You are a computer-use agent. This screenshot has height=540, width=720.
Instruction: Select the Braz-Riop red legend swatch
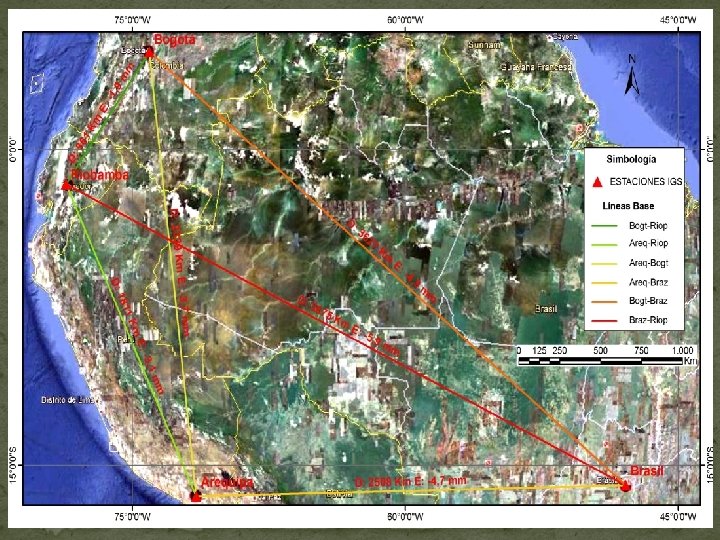pos(604,320)
